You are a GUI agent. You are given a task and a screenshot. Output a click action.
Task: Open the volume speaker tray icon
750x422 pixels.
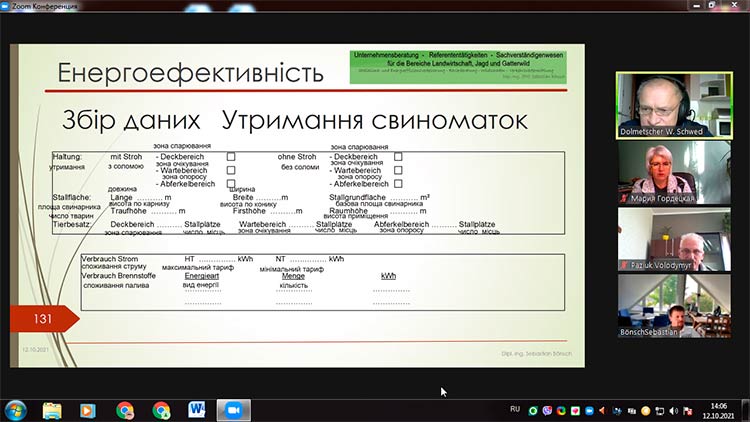point(673,411)
